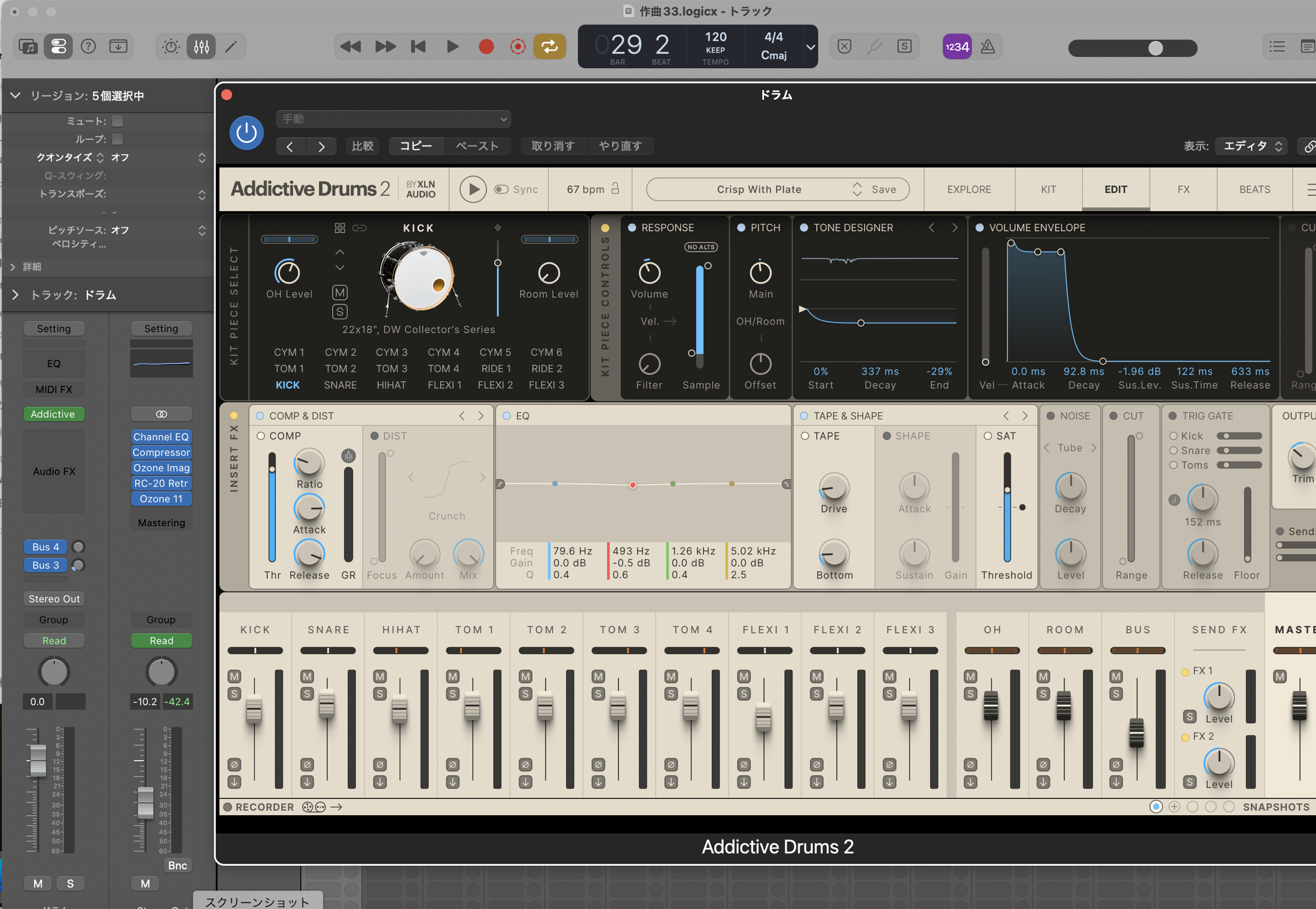
Task: Click the red record button
Action: coord(486,47)
